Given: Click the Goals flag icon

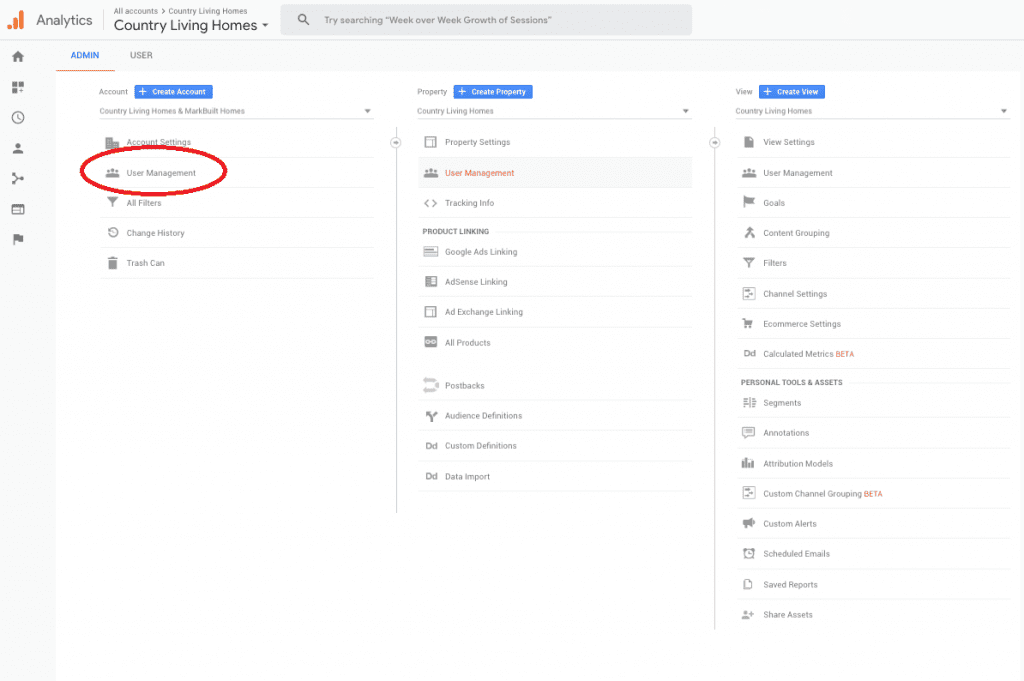Looking at the screenshot, I should tap(749, 202).
